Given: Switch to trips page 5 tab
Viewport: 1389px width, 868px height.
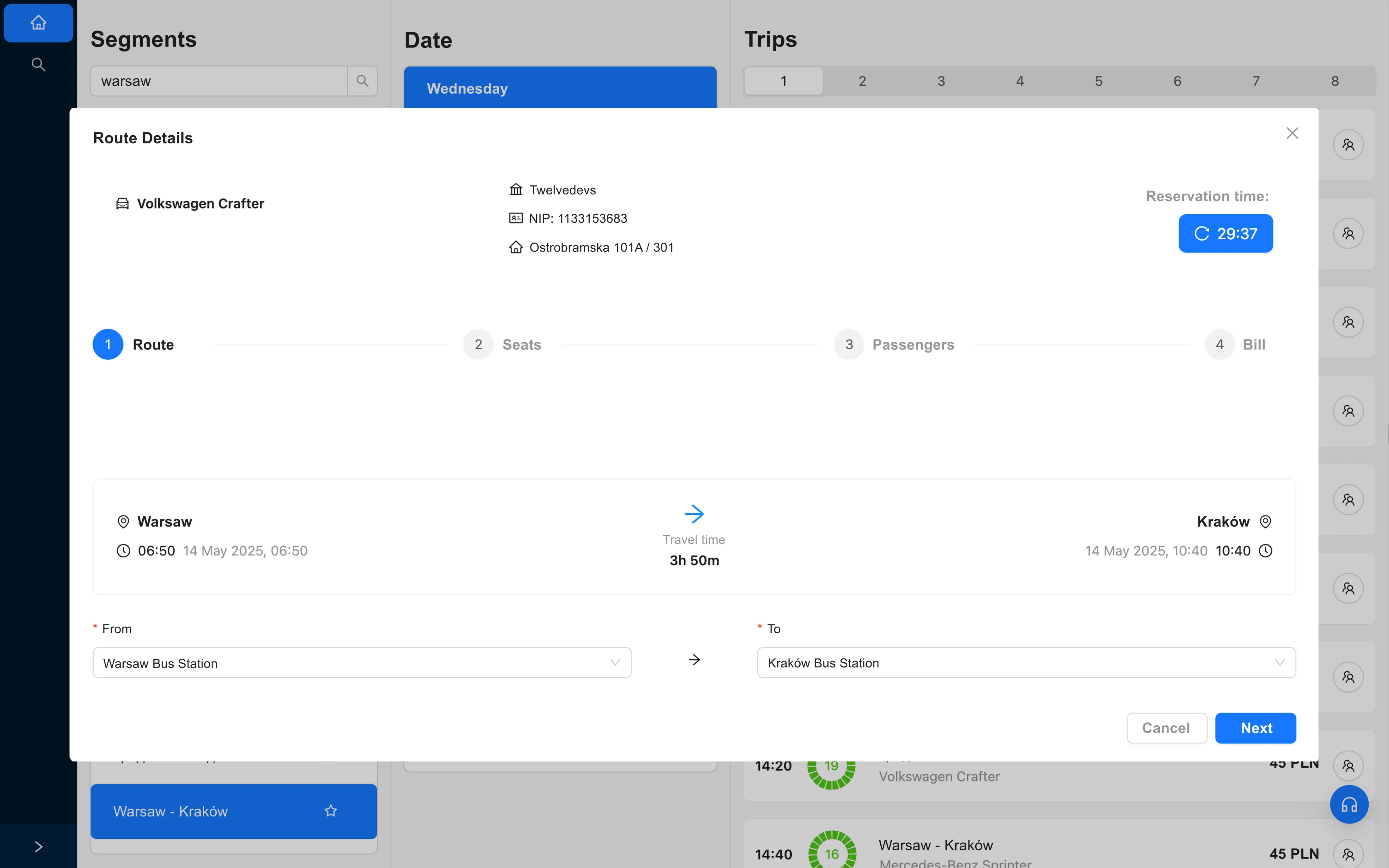Looking at the screenshot, I should click(x=1099, y=81).
